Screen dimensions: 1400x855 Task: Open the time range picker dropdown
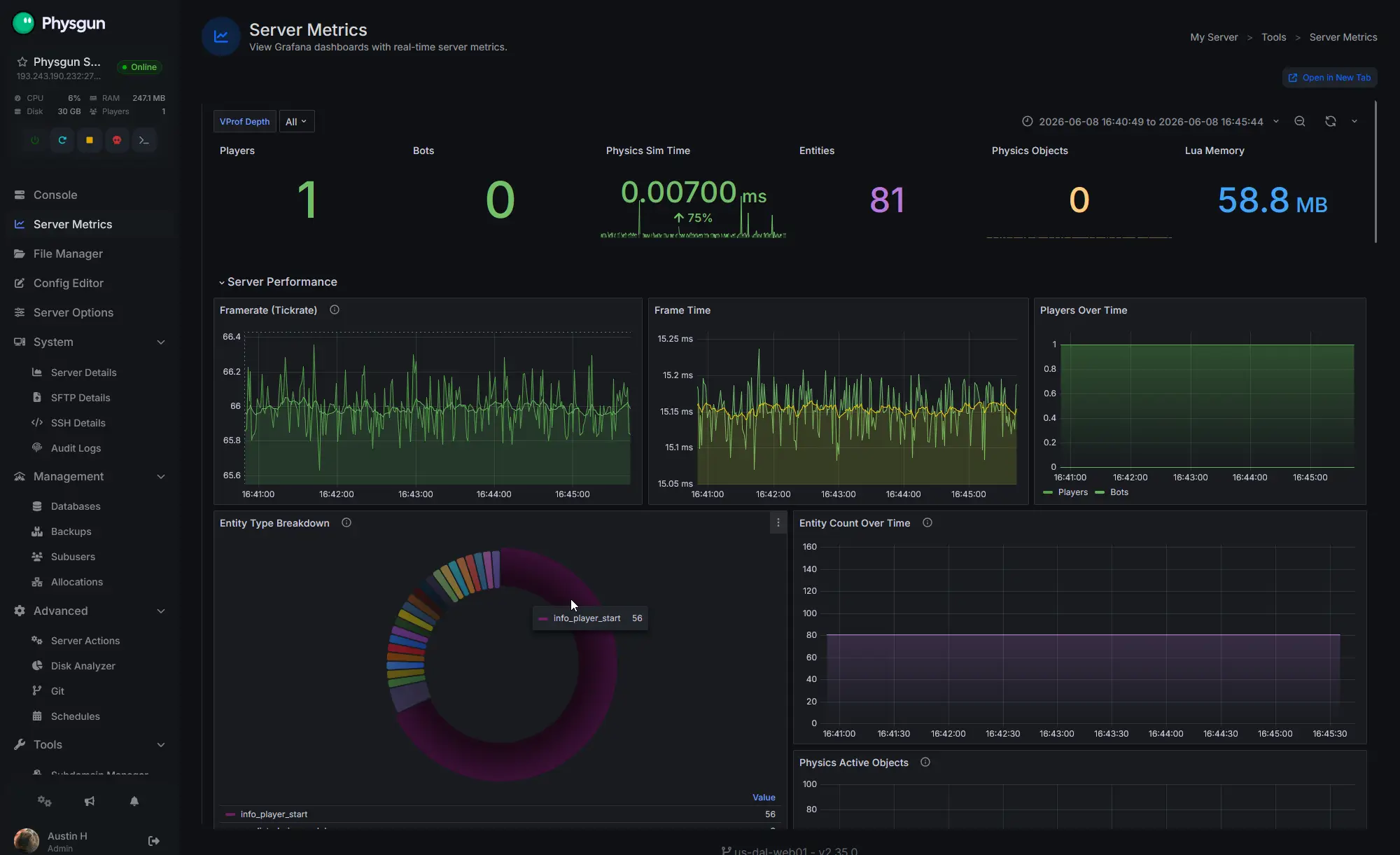pos(1150,121)
